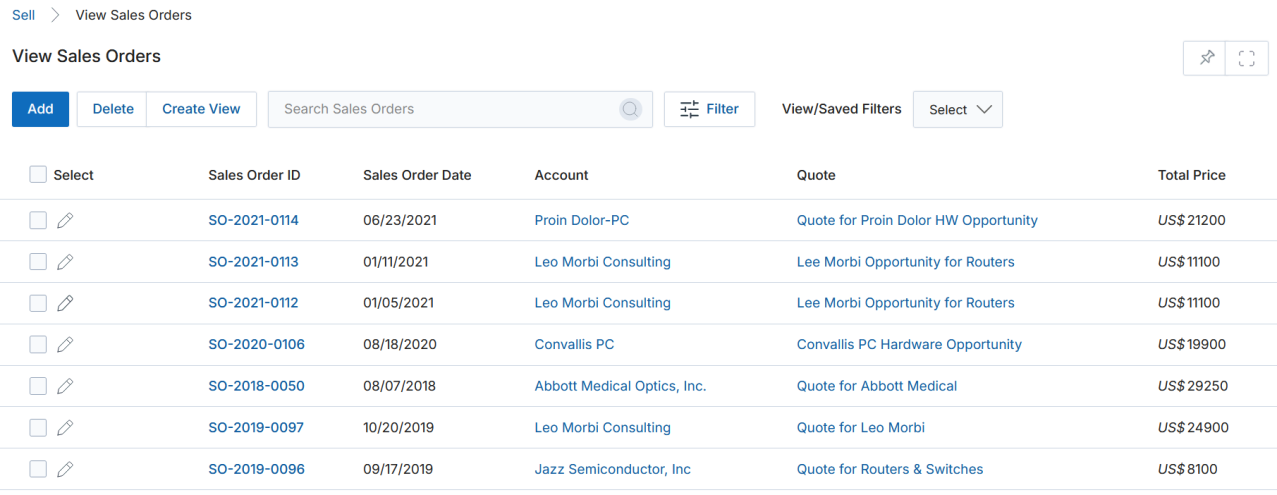1277x495 pixels.
Task: Edit order SO-2019-0097 with pencil icon
Action: click(65, 427)
